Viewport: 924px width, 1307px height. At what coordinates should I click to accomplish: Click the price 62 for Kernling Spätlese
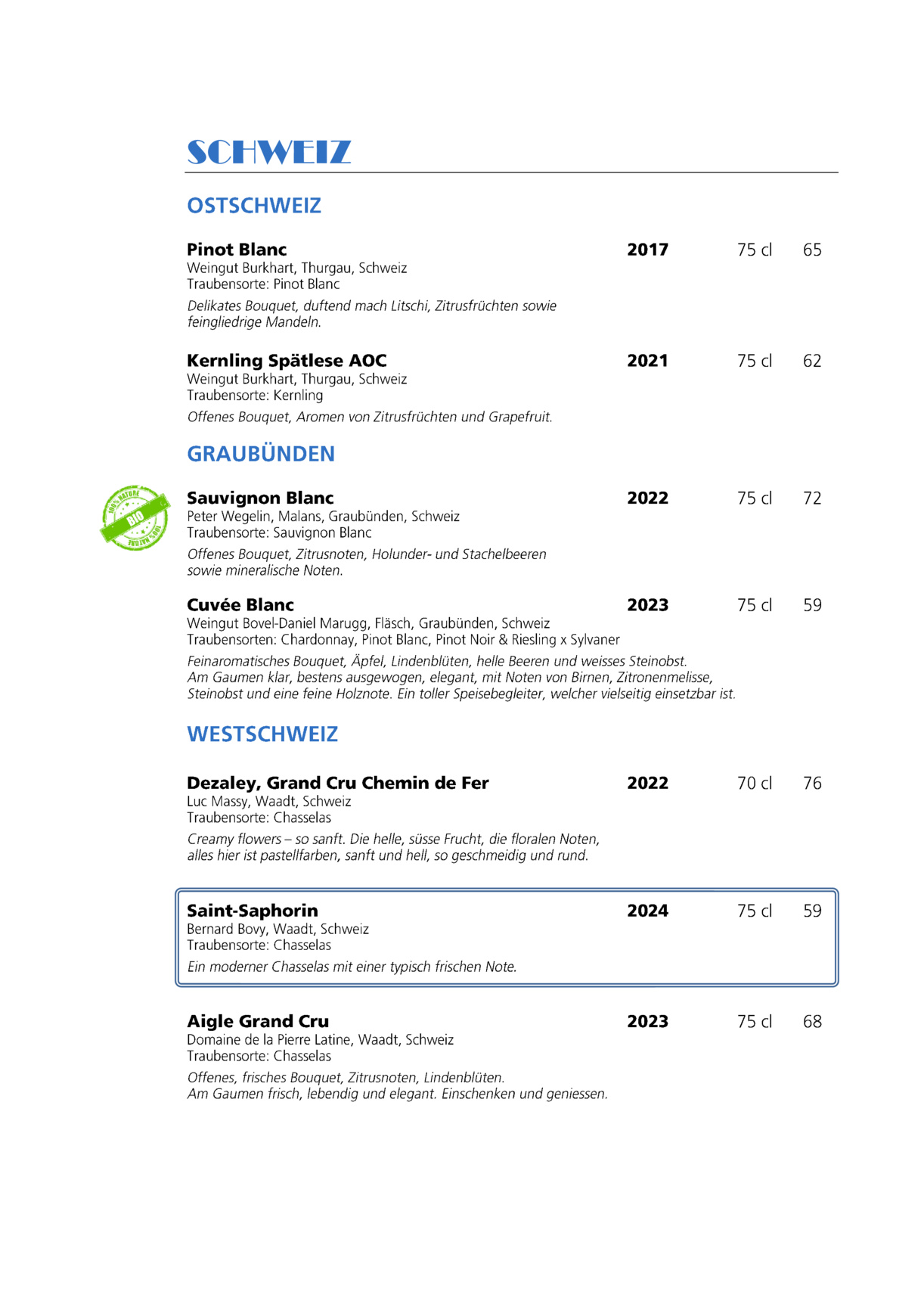pos(812,361)
